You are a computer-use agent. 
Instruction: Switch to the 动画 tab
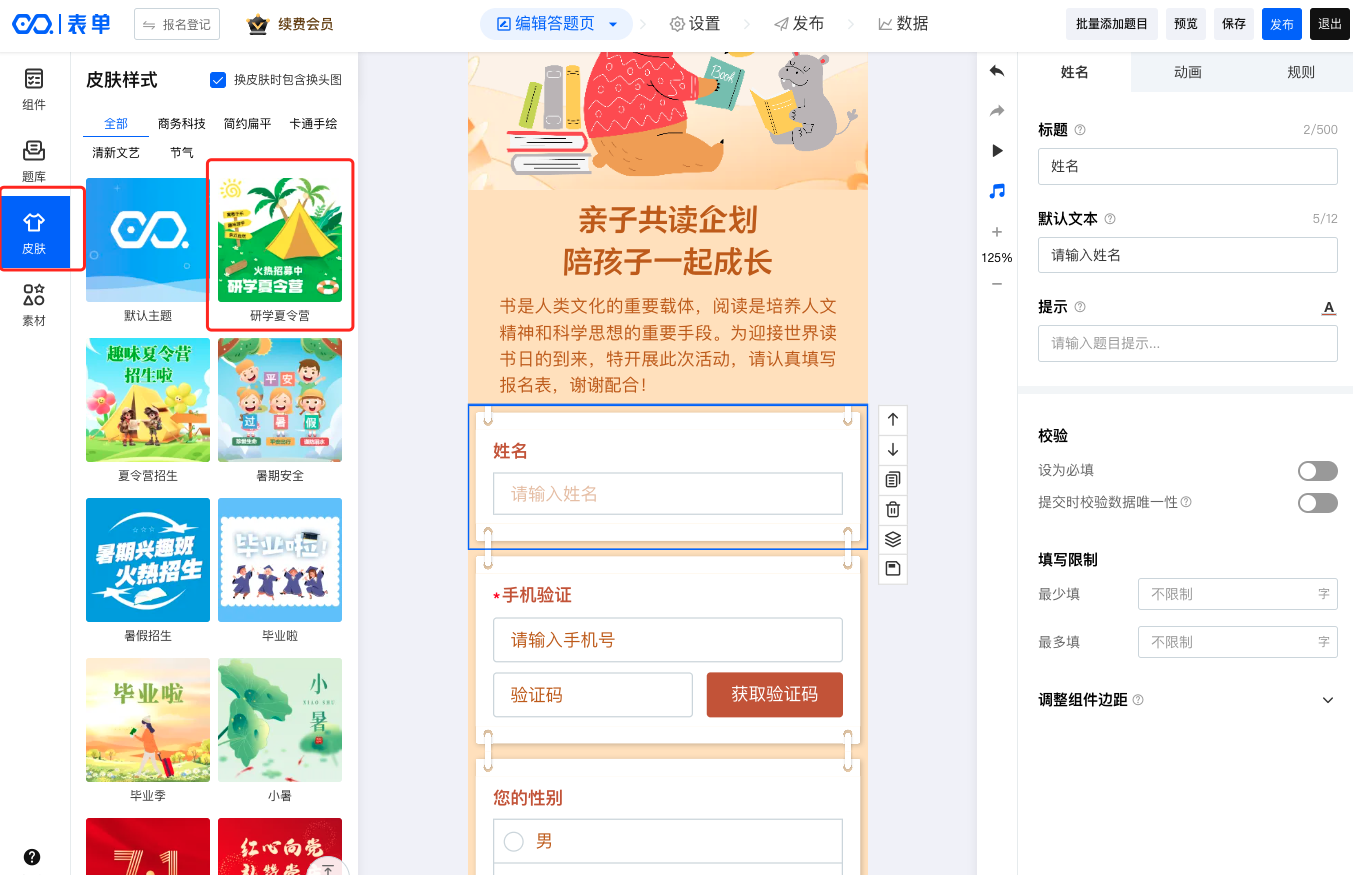[x=1187, y=72]
